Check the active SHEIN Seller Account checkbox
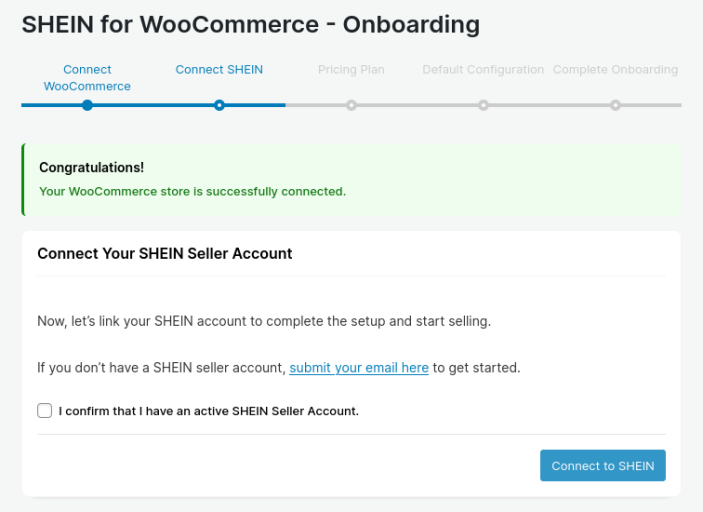The width and height of the screenshot is (703, 512). [45, 410]
